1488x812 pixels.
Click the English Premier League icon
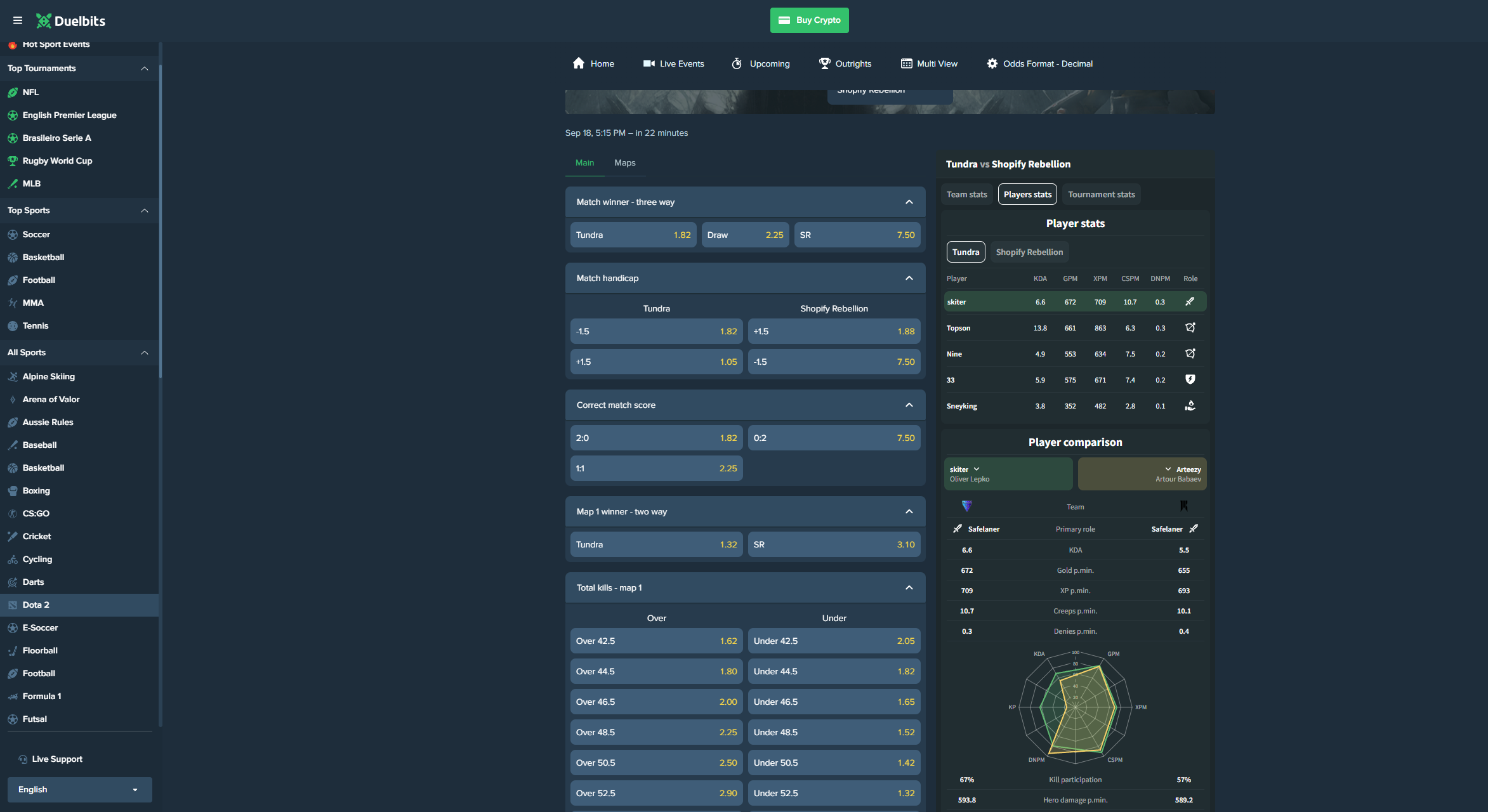(13, 115)
